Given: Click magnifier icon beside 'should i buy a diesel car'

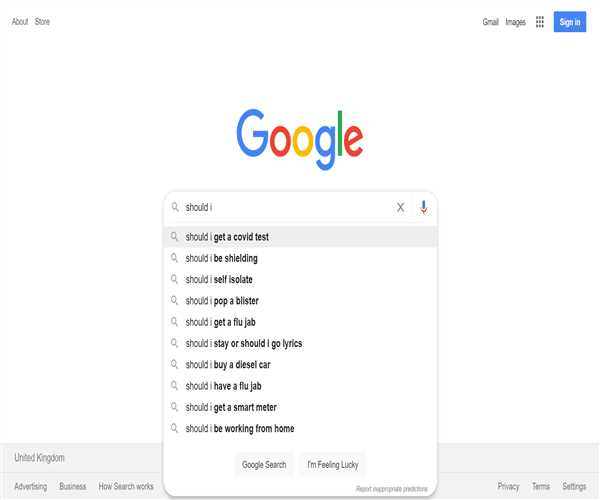Looking at the screenshot, I should 174,365.
